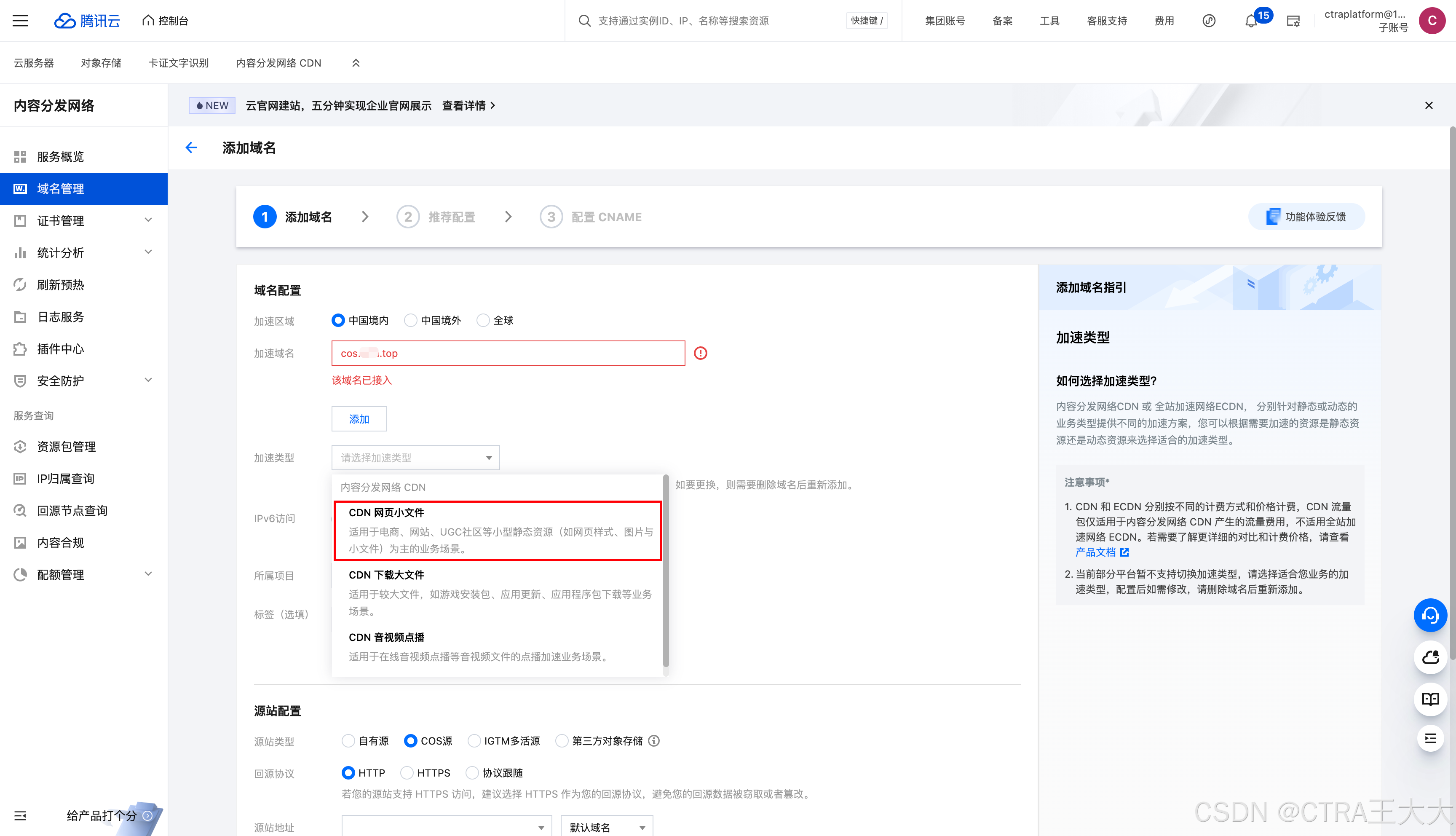Select 自有源 as origin type
Screen dimensions: 1456x836
click(348, 741)
